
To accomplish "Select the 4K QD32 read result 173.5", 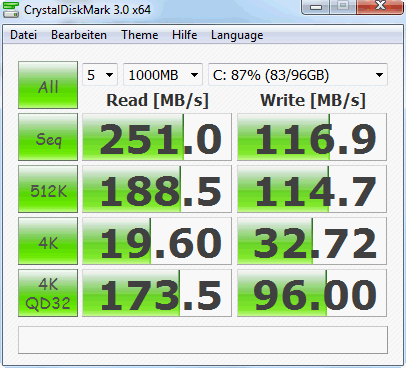I will tap(157, 293).
